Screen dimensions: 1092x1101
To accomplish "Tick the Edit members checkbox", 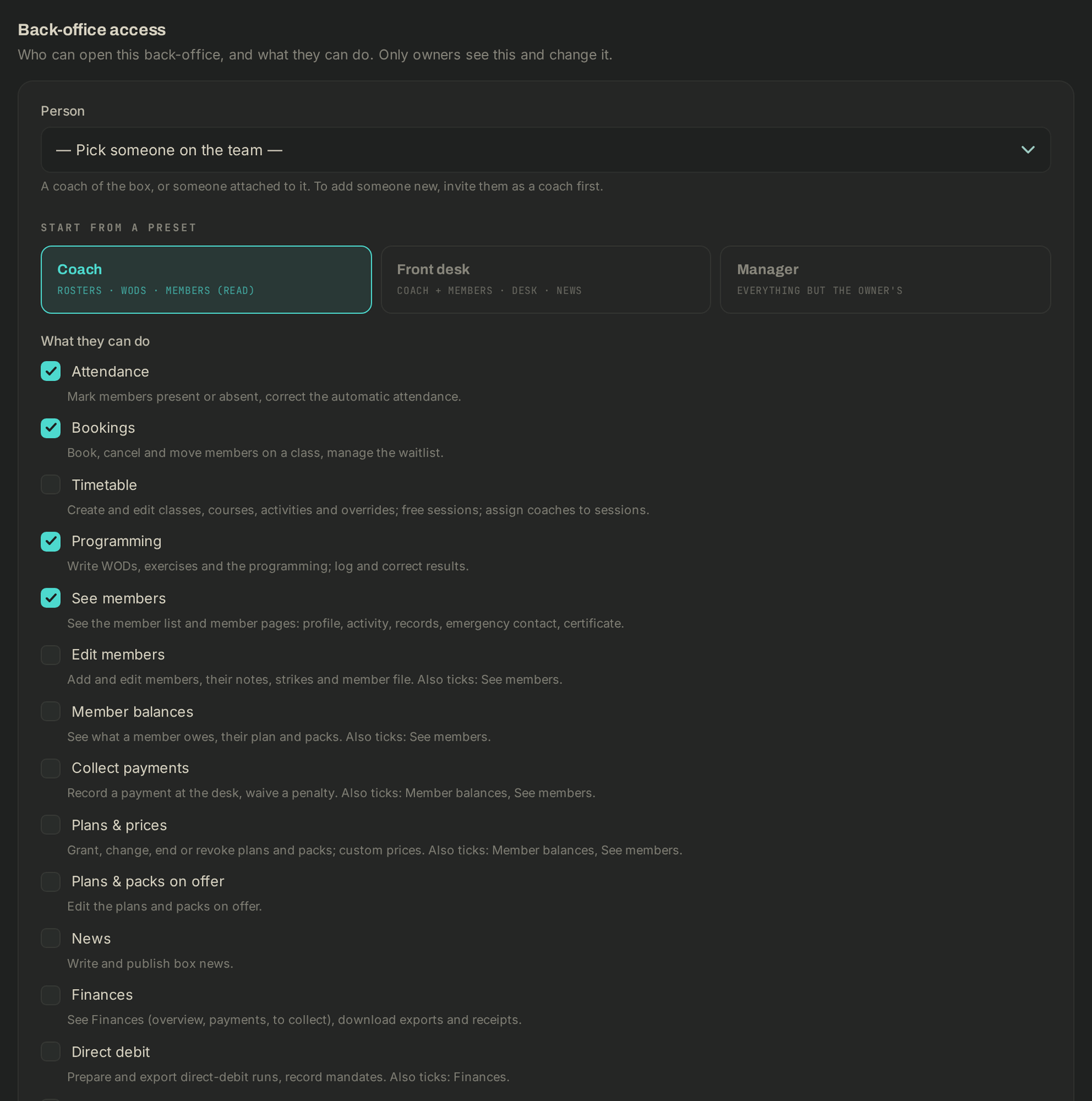I will coord(51,655).
